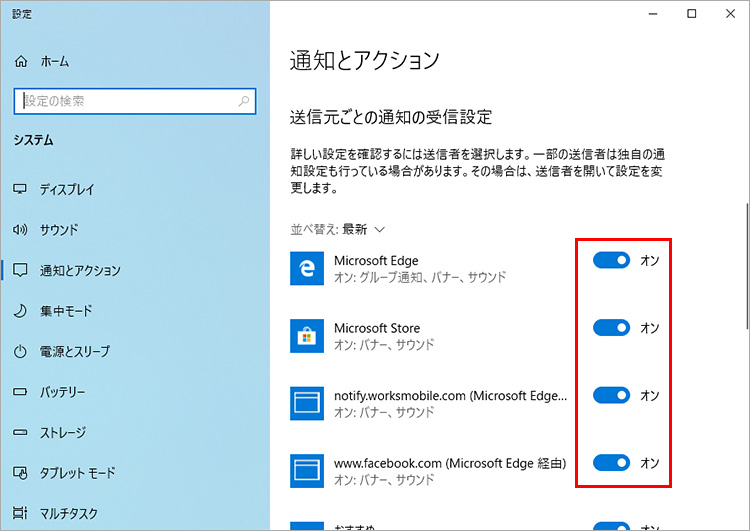Open the ディスプレイ settings page
This screenshot has width=750, height=531.
[66, 189]
